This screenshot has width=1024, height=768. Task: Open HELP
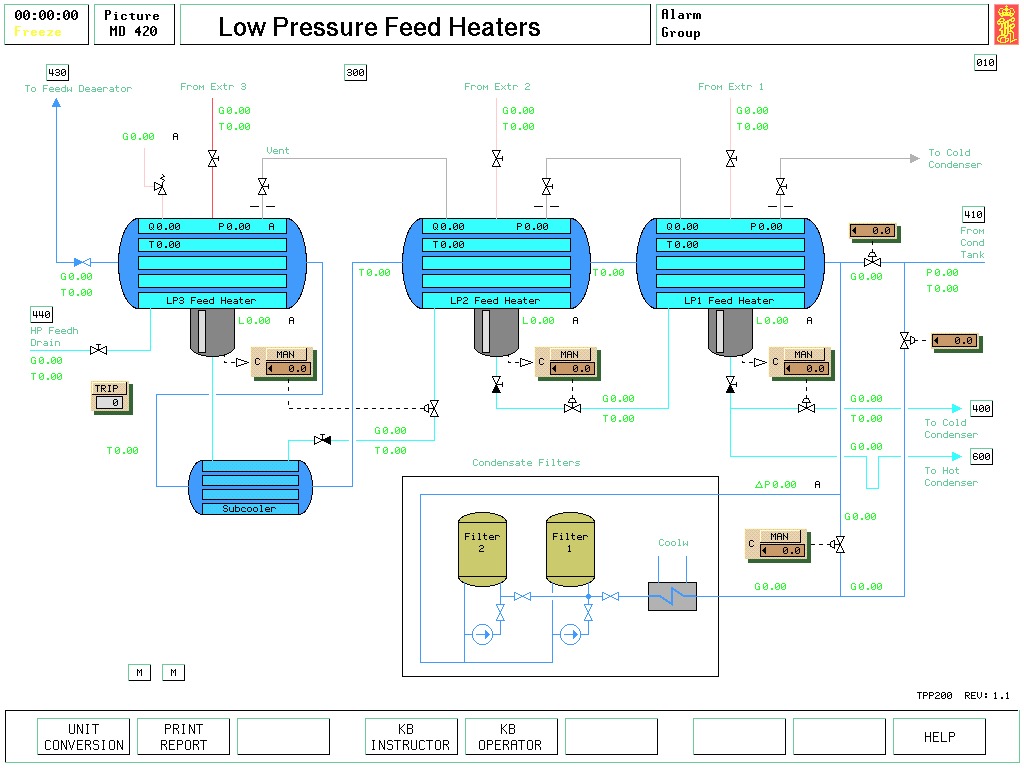click(939, 737)
